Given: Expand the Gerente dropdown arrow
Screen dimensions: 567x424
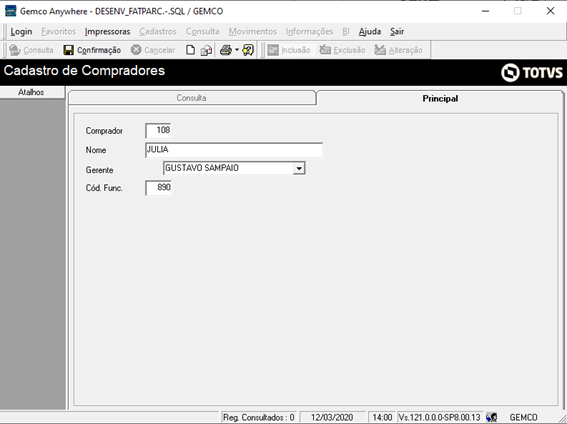Looking at the screenshot, I should coord(299,168).
